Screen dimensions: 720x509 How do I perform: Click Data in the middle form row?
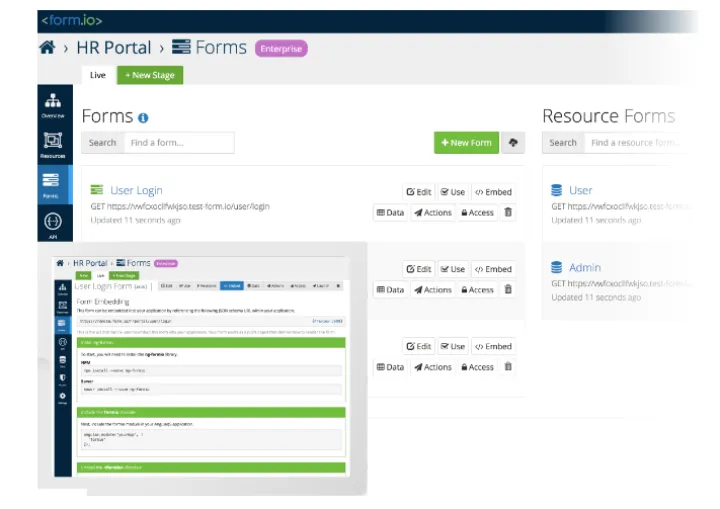pyautogui.click(x=390, y=290)
